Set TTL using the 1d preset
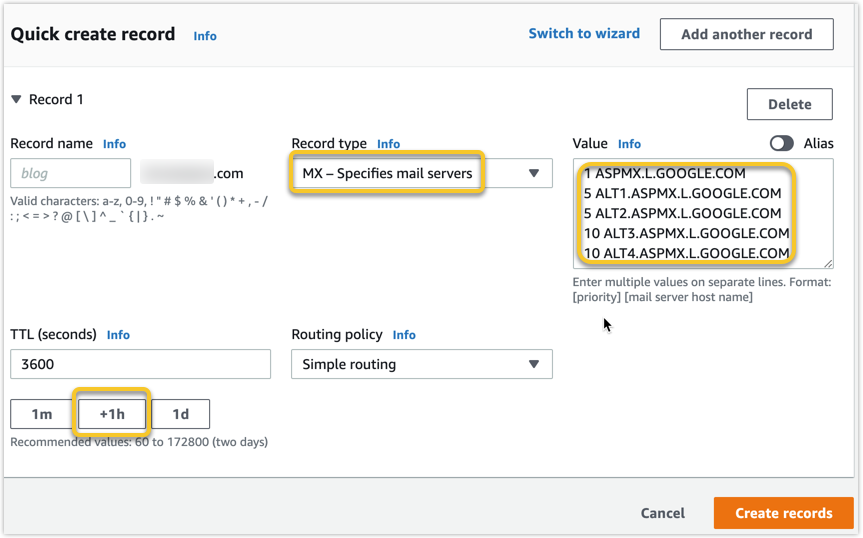The height and width of the screenshot is (538, 863). pos(181,414)
